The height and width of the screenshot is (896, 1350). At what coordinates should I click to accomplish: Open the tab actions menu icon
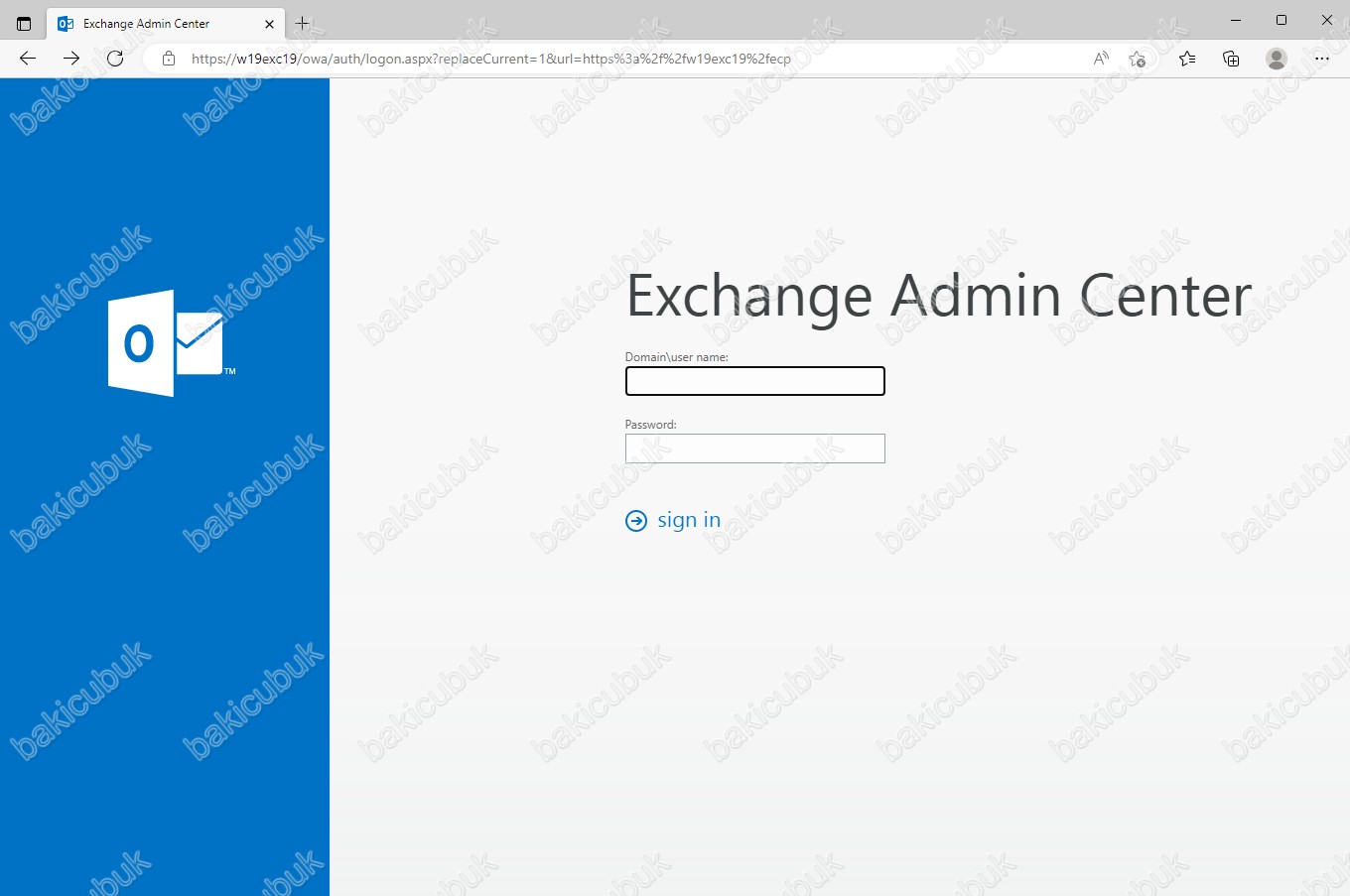pyautogui.click(x=24, y=23)
